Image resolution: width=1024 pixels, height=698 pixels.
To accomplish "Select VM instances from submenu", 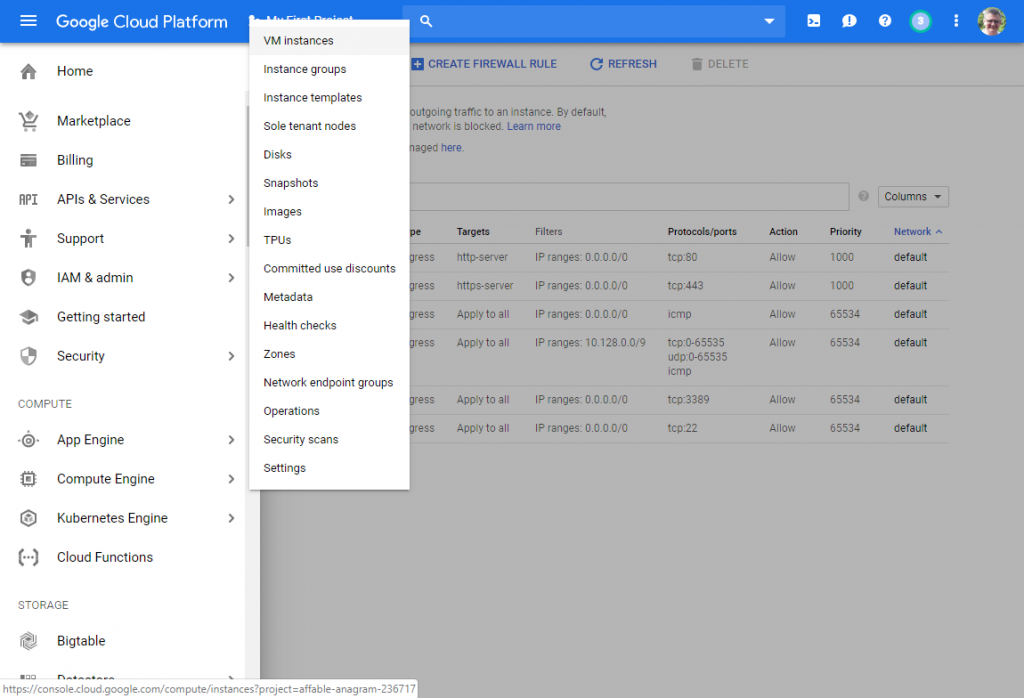I will coord(329,40).
